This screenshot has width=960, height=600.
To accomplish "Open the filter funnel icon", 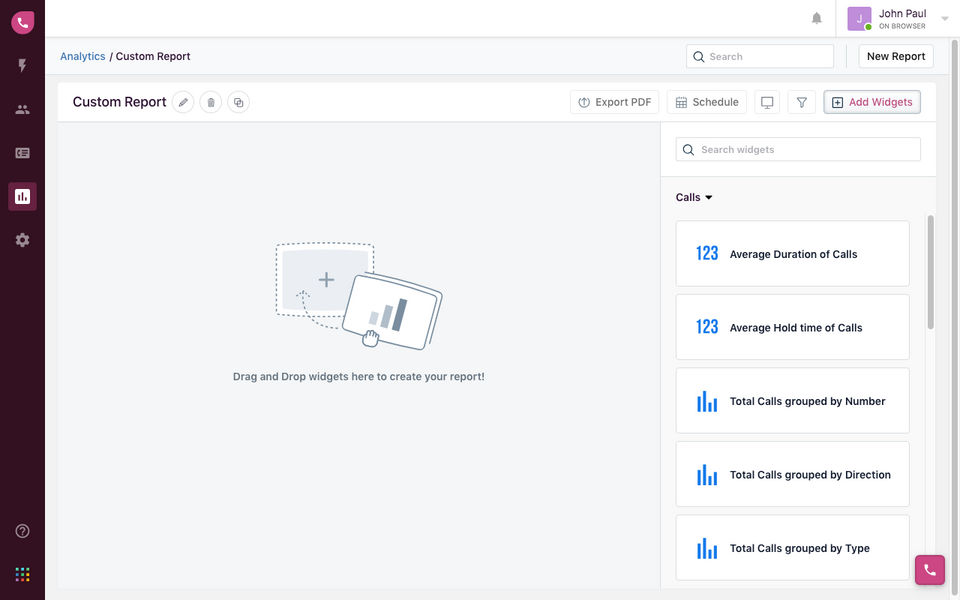I will [x=801, y=102].
